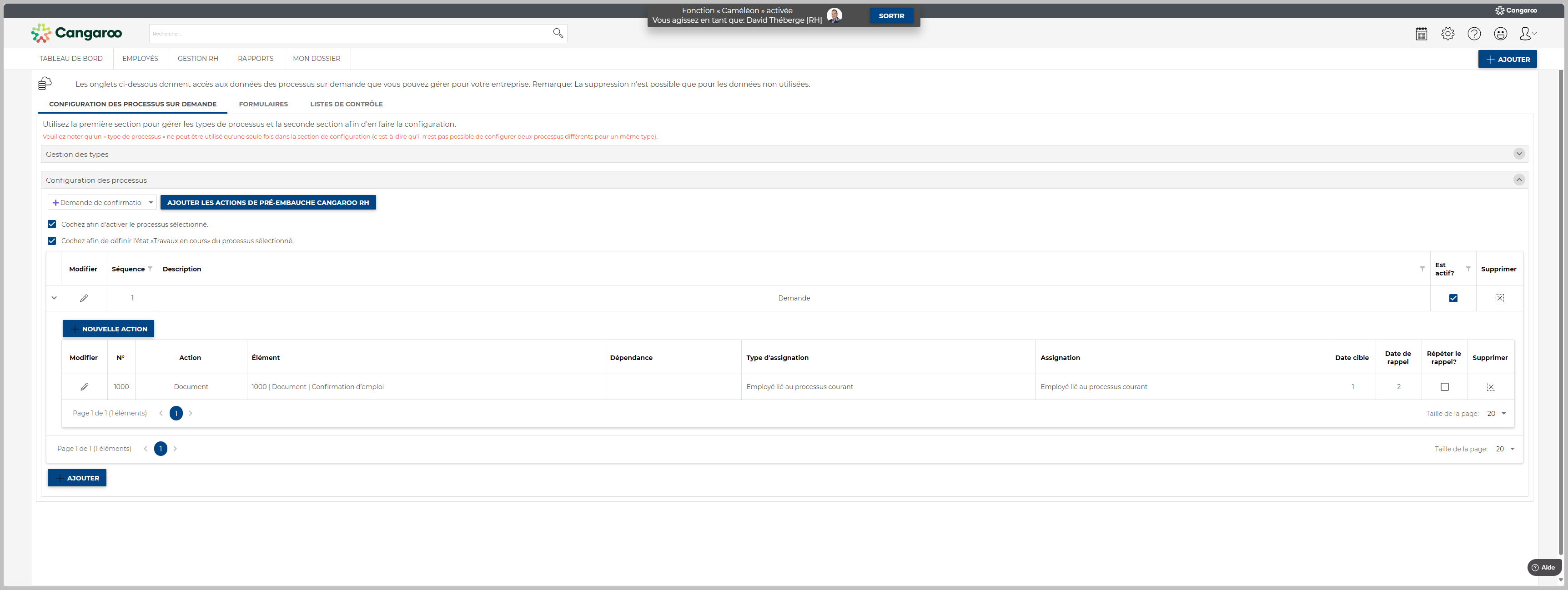This screenshot has width=1568, height=590.
Task: Click the smiley feedback icon
Action: pyautogui.click(x=1500, y=34)
